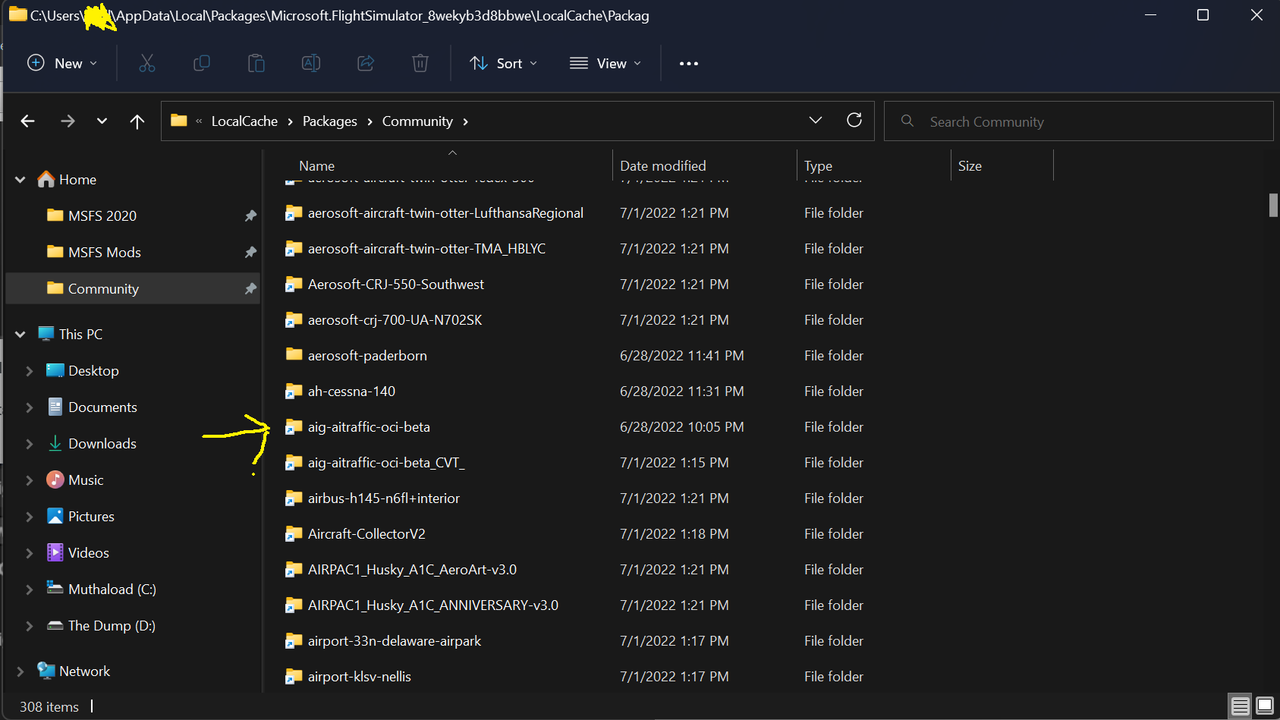Screen dimensions: 1280x720
Task: Click the 6/28/2022 10:05 PM date cell
Action: click(682, 427)
